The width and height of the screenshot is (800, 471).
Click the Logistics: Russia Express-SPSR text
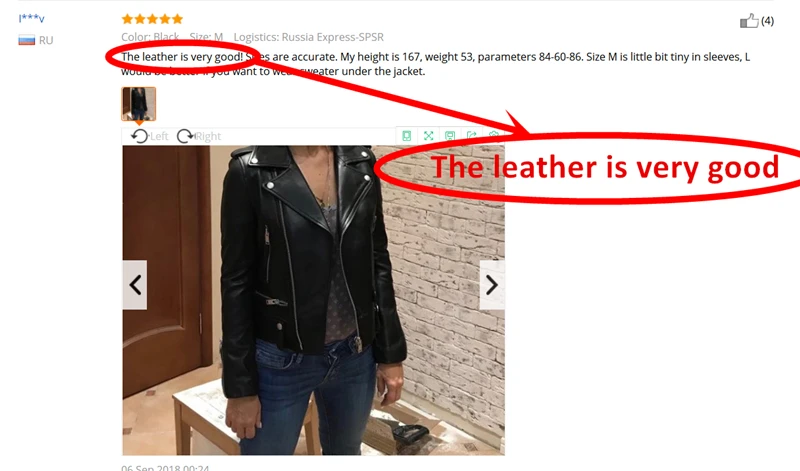coord(309,37)
